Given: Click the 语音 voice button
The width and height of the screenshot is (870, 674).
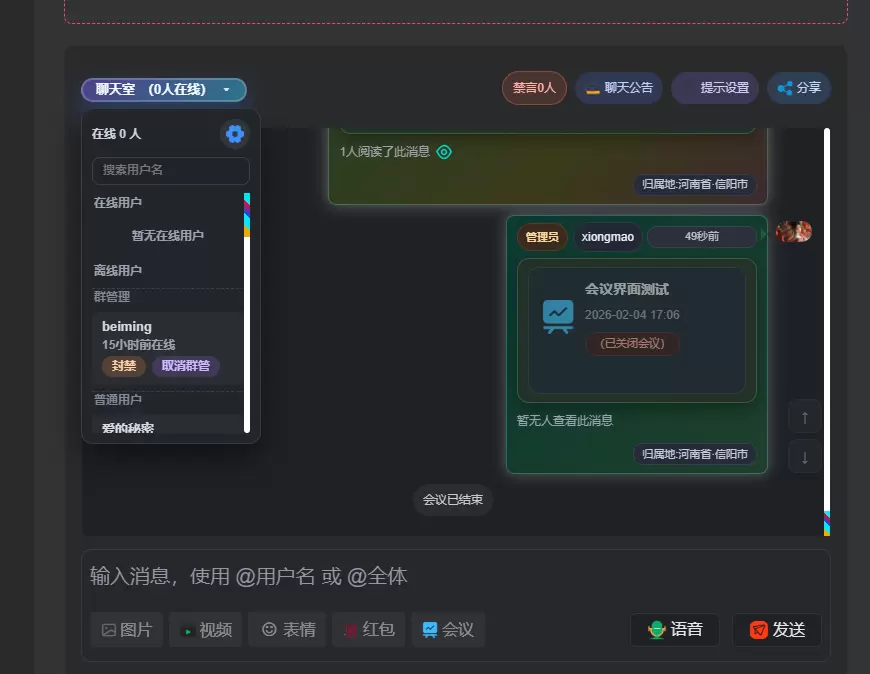Looking at the screenshot, I should 675,630.
